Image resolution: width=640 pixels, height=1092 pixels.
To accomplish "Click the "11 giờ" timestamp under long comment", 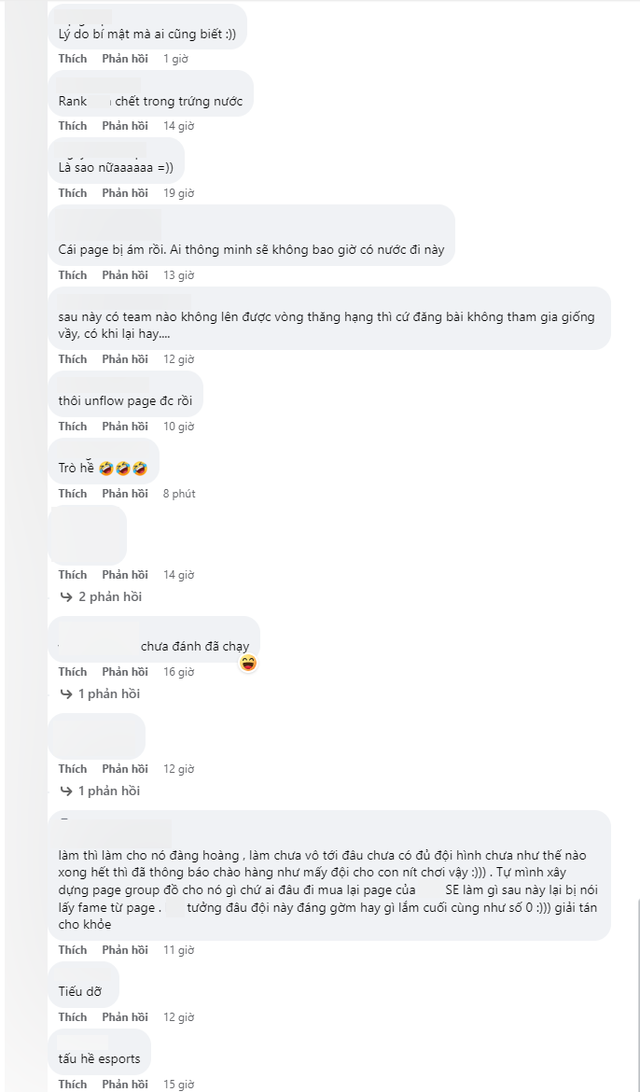I will click(179, 950).
